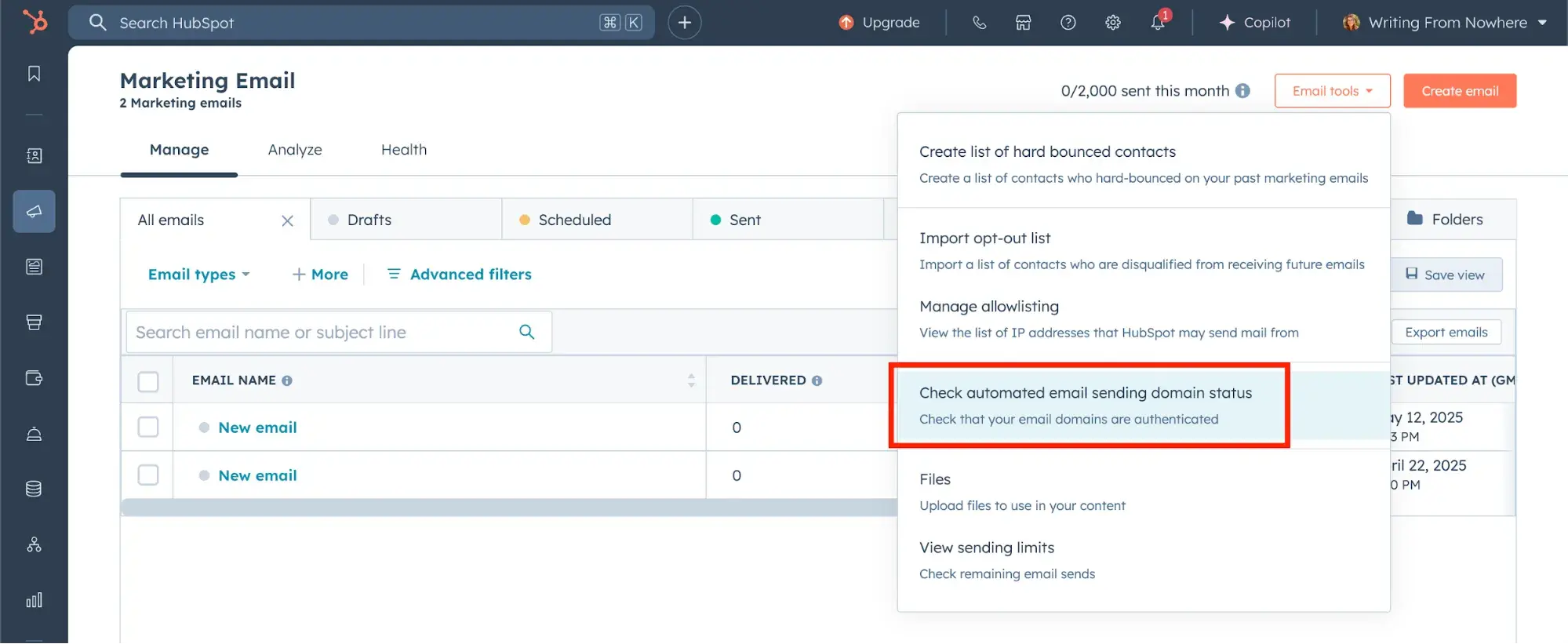This screenshot has width=1568, height=644.
Task: Click the Search HubSpot field
Action: pos(361,23)
